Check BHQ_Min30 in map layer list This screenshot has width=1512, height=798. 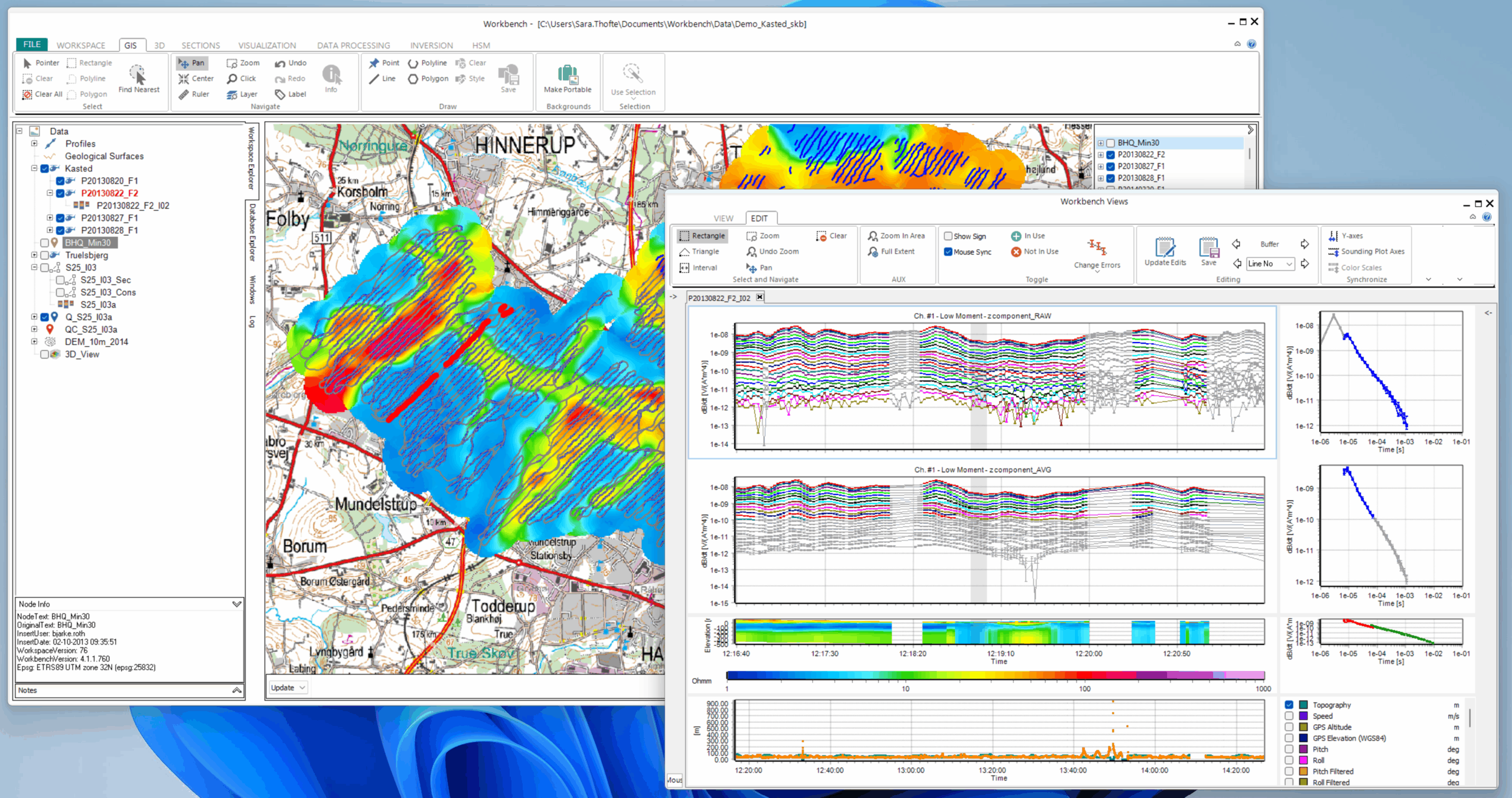(x=1111, y=143)
